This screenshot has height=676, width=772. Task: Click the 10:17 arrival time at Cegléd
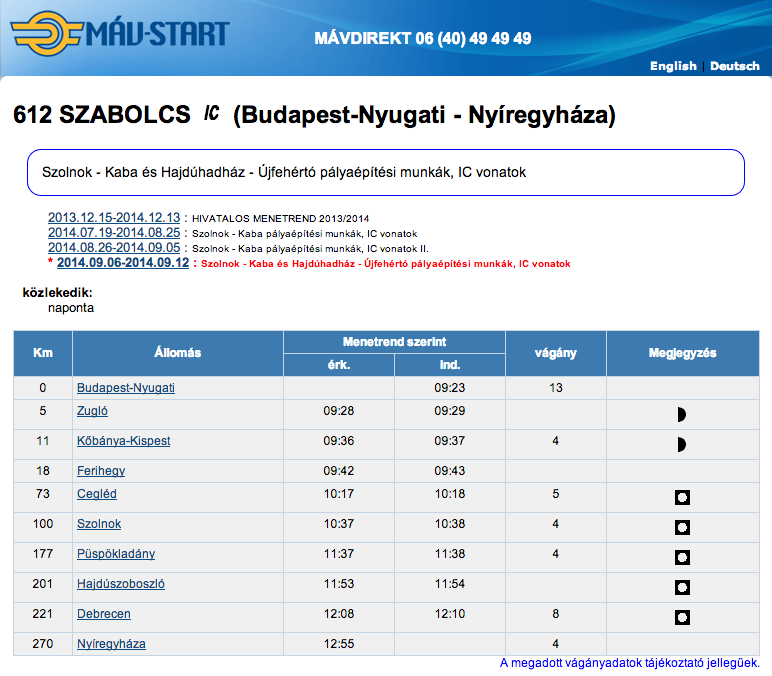(x=339, y=494)
